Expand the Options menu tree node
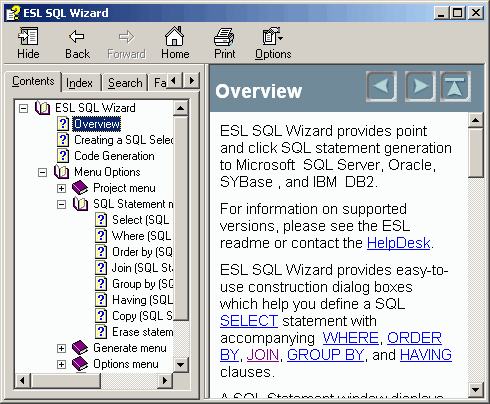Screen dimensions: 490x404 [x=61, y=364]
